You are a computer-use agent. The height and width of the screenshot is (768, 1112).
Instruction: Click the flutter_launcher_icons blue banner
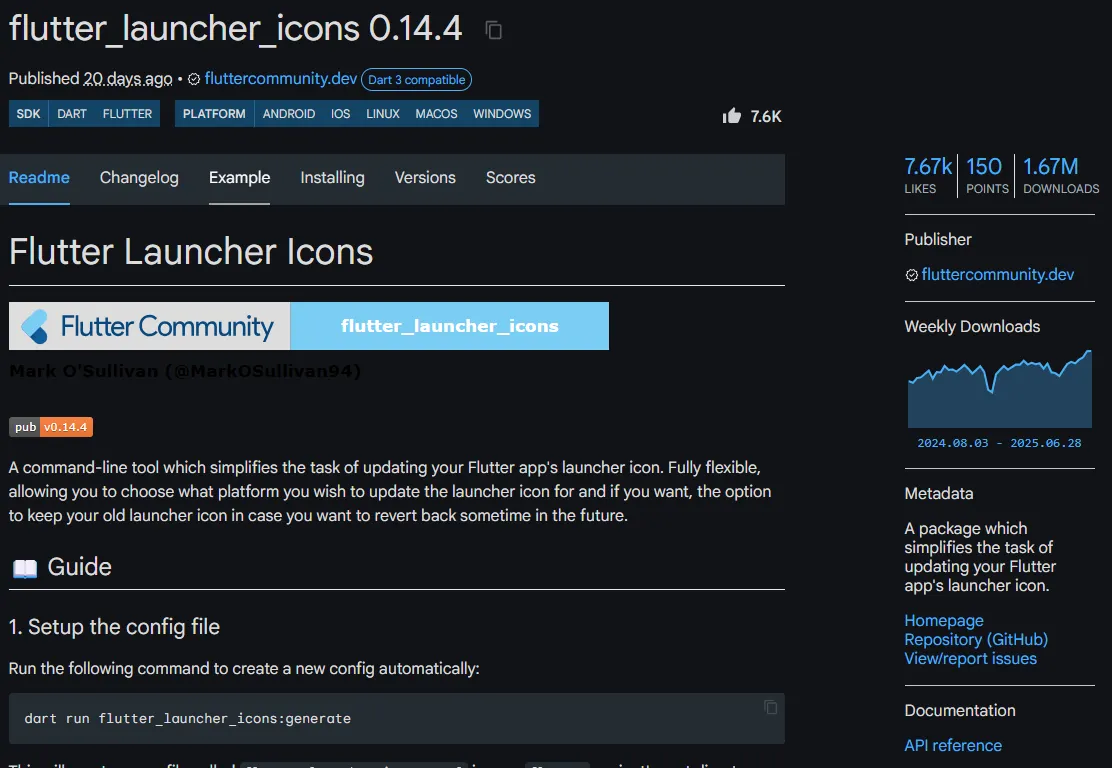coord(450,326)
